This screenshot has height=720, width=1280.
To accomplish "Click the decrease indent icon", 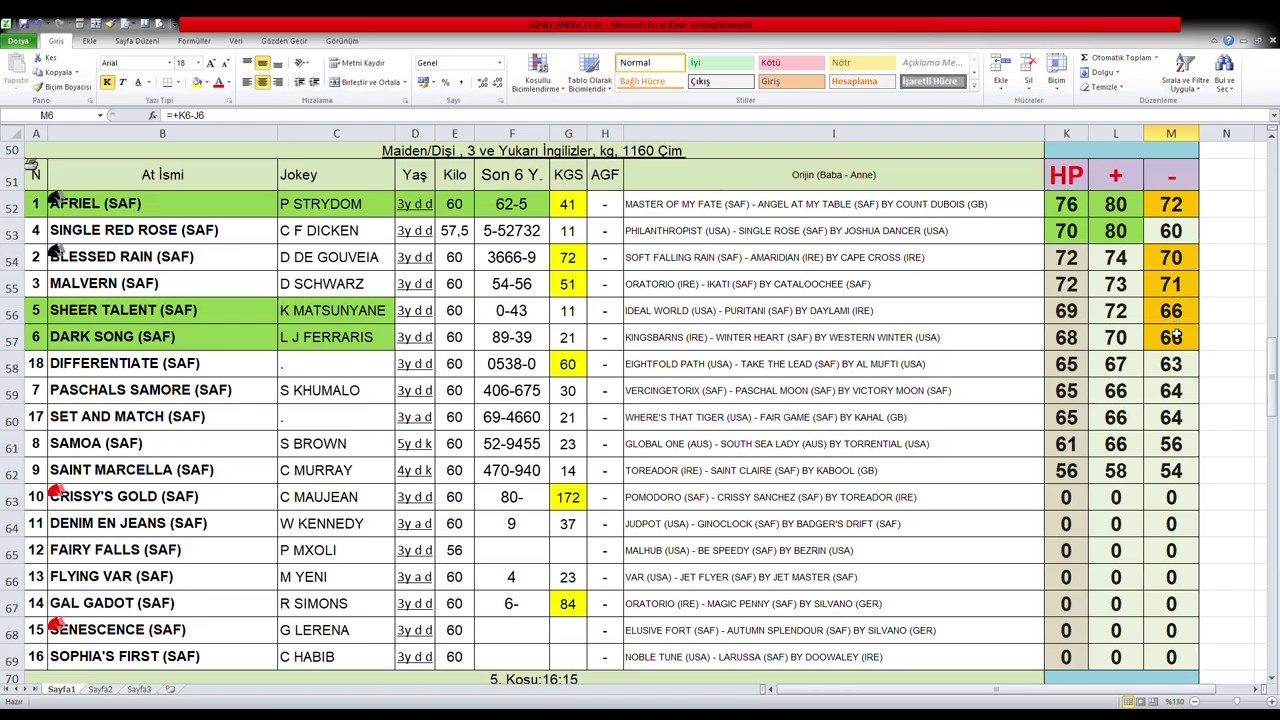I will tap(300, 82).
